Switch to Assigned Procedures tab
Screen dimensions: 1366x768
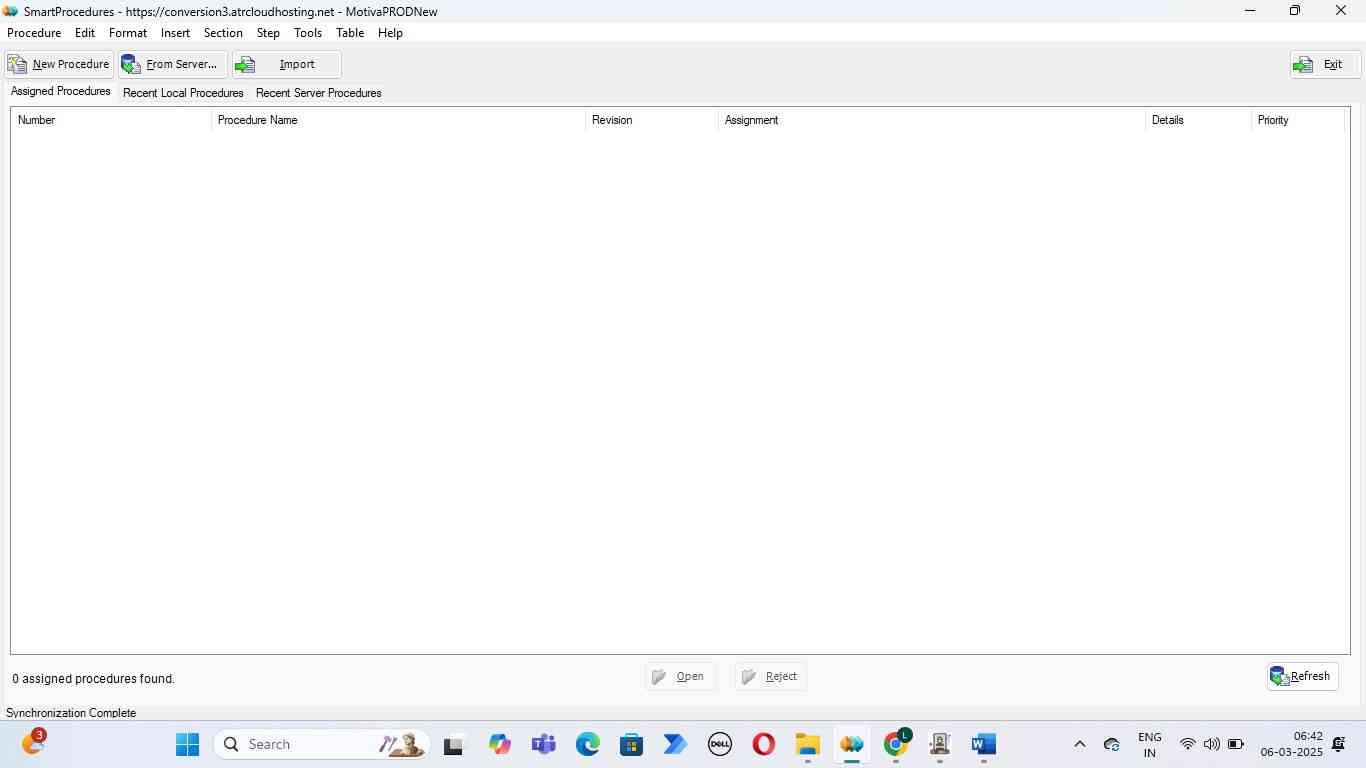(61, 91)
